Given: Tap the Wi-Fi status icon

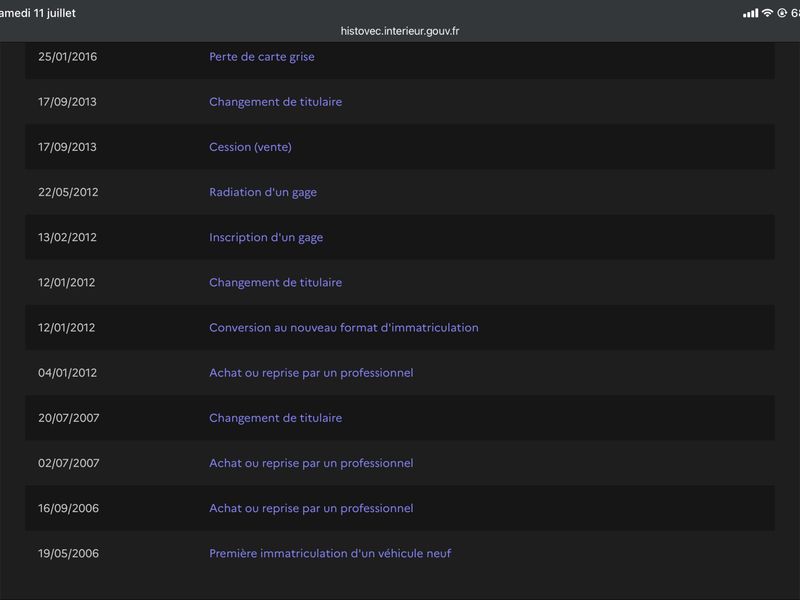Looking at the screenshot, I should coord(767,13).
